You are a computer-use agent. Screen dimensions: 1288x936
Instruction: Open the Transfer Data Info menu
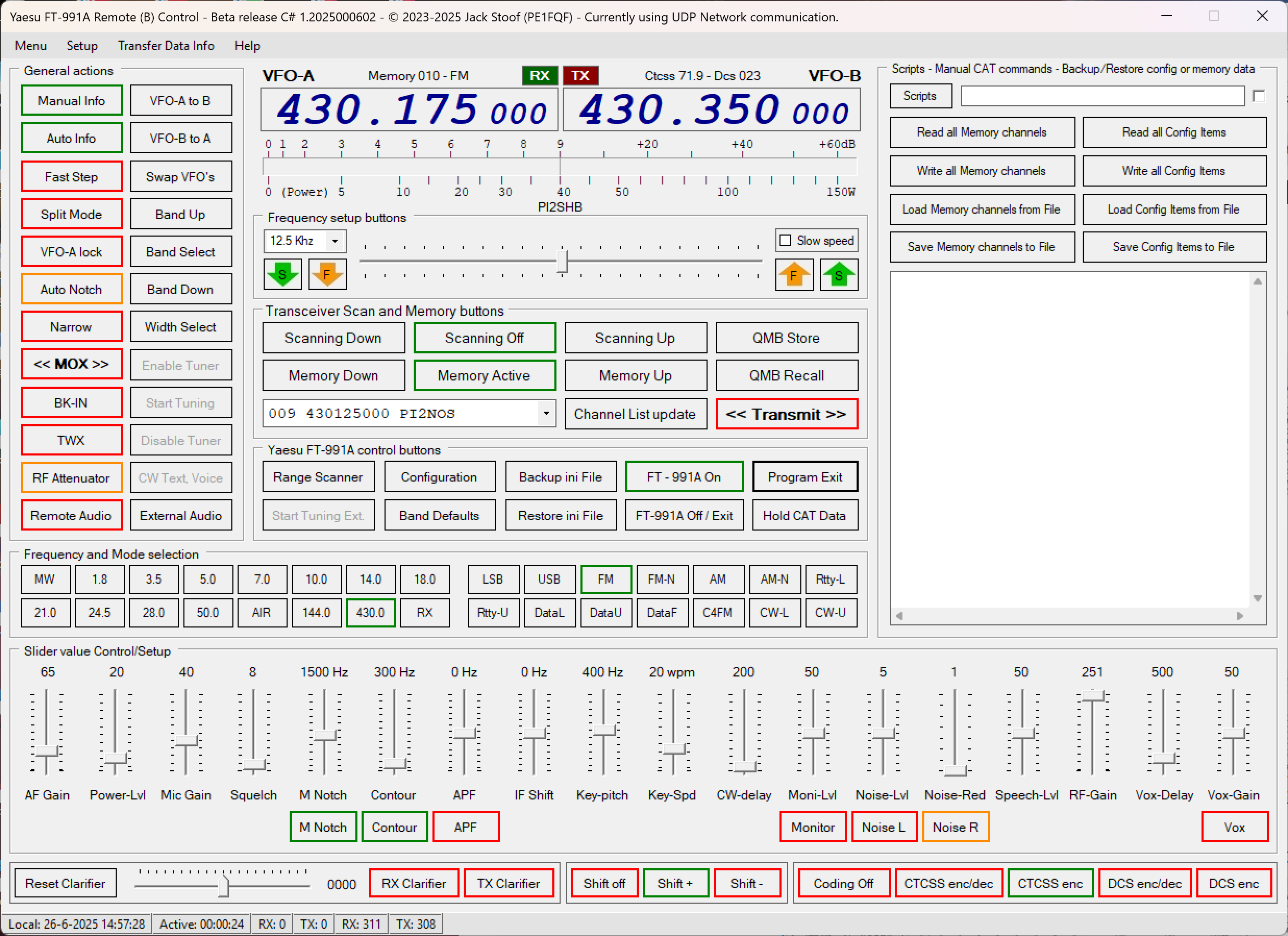coord(166,45)
